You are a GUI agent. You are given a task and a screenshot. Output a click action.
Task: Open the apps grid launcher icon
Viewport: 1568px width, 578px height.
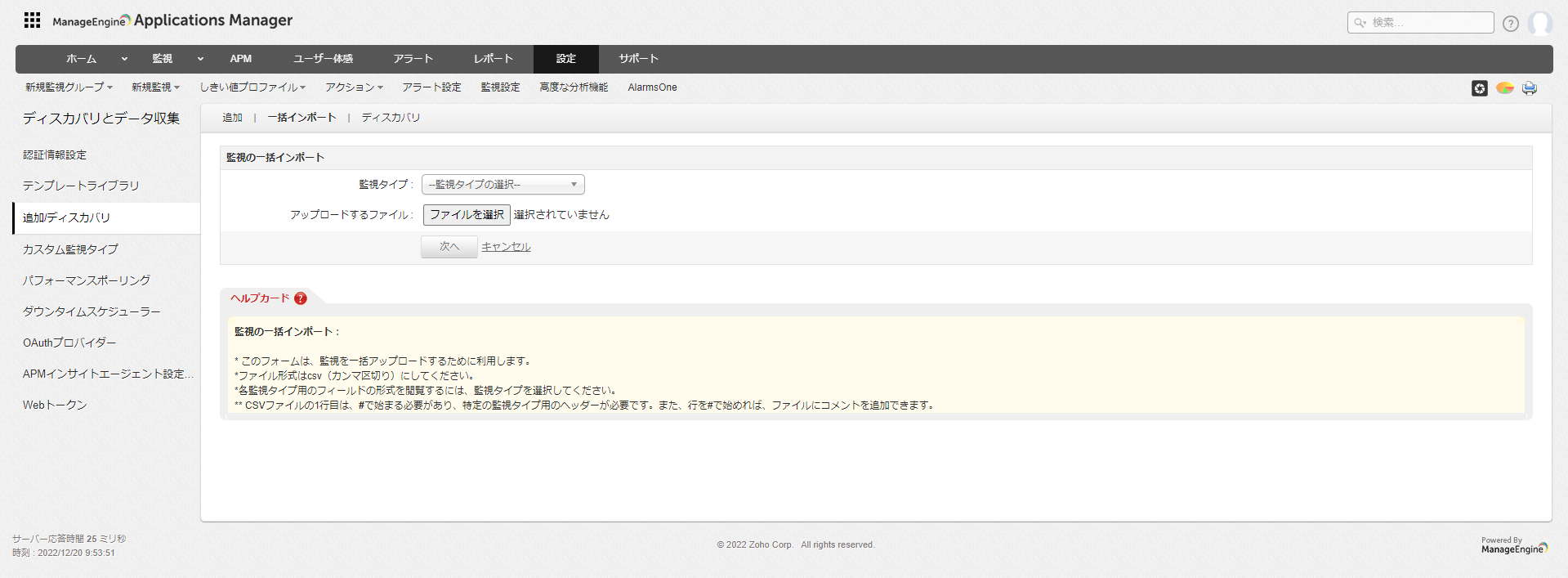tap(32, 20)
